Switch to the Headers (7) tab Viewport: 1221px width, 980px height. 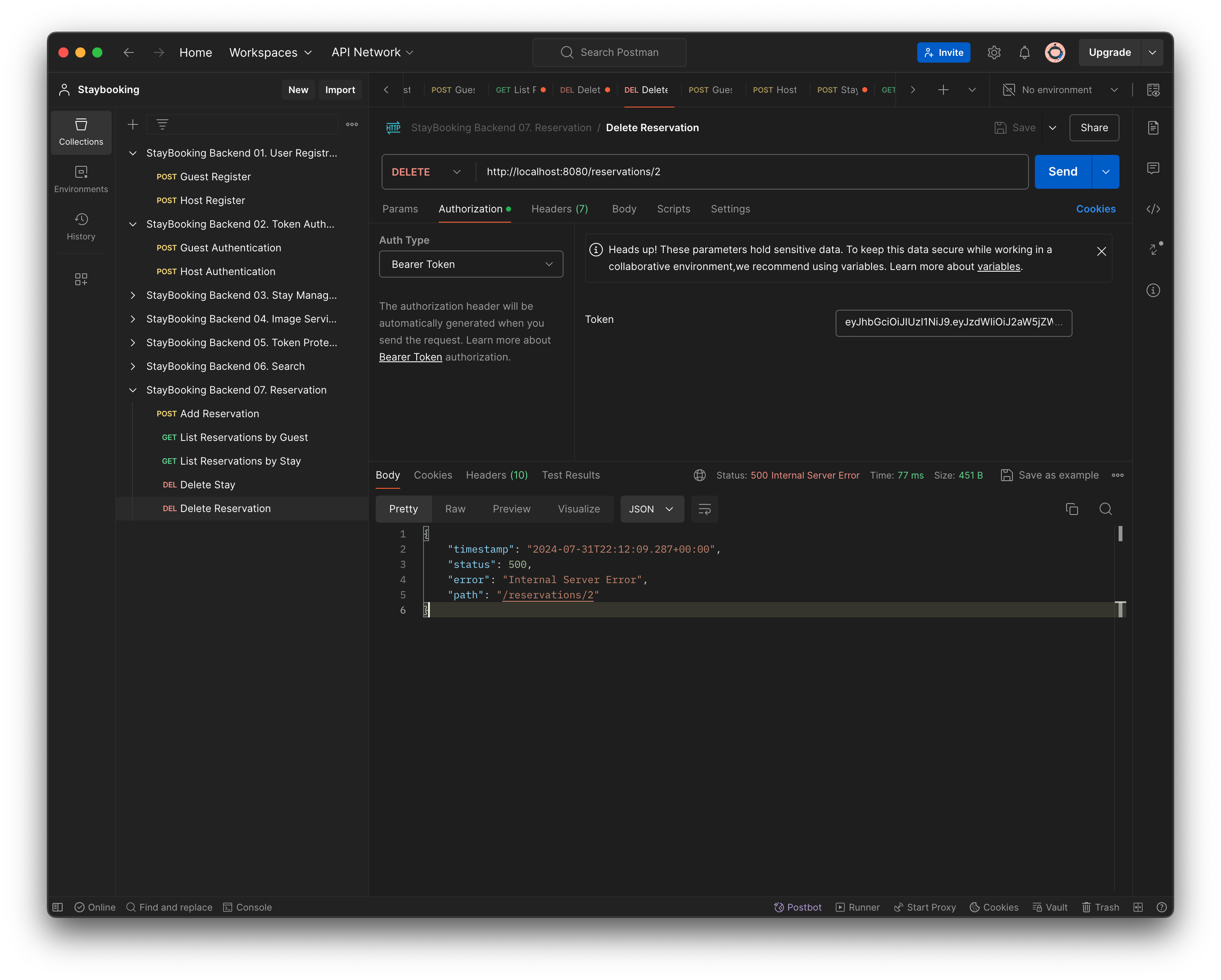559,208
